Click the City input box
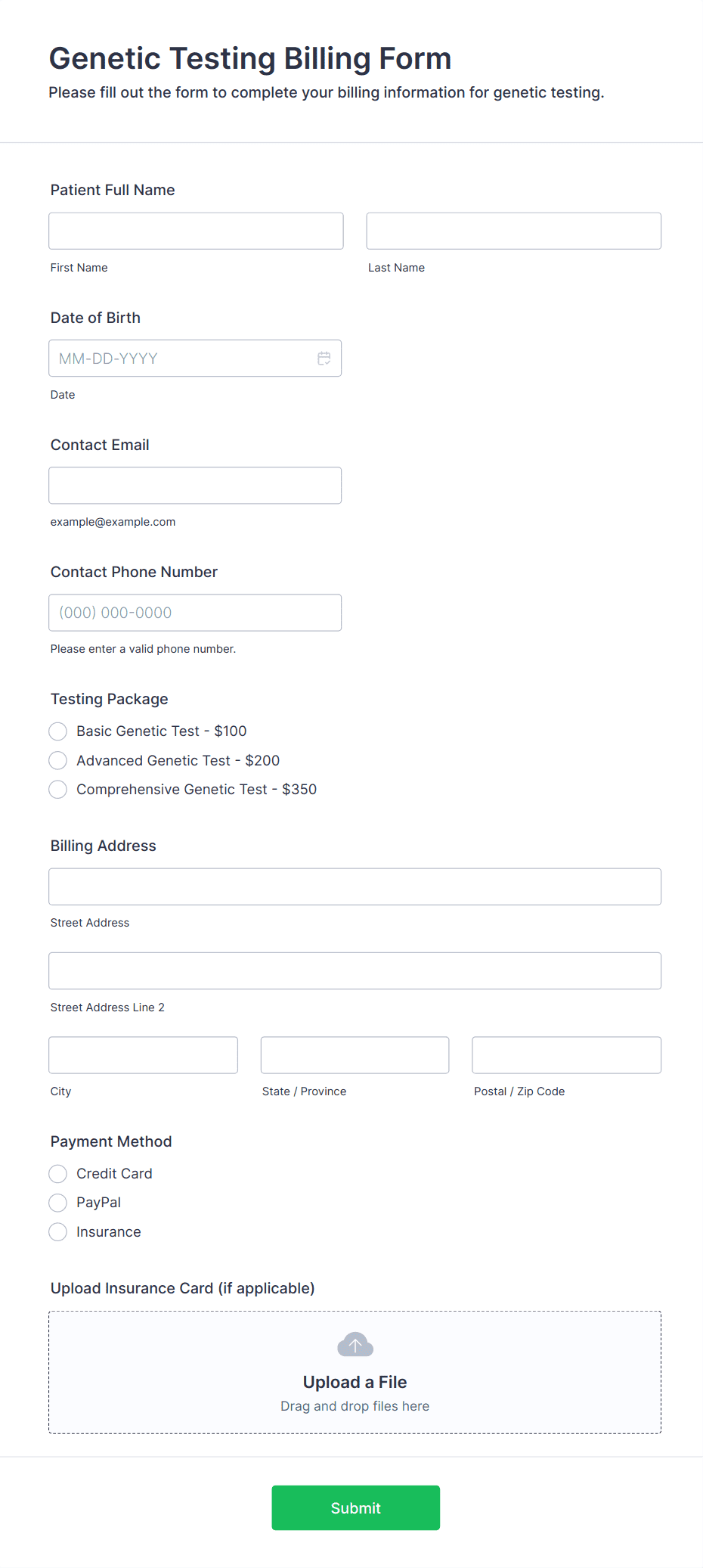Image resolution: width=703 pixels, height=1568 pixels. point(143,1055)
